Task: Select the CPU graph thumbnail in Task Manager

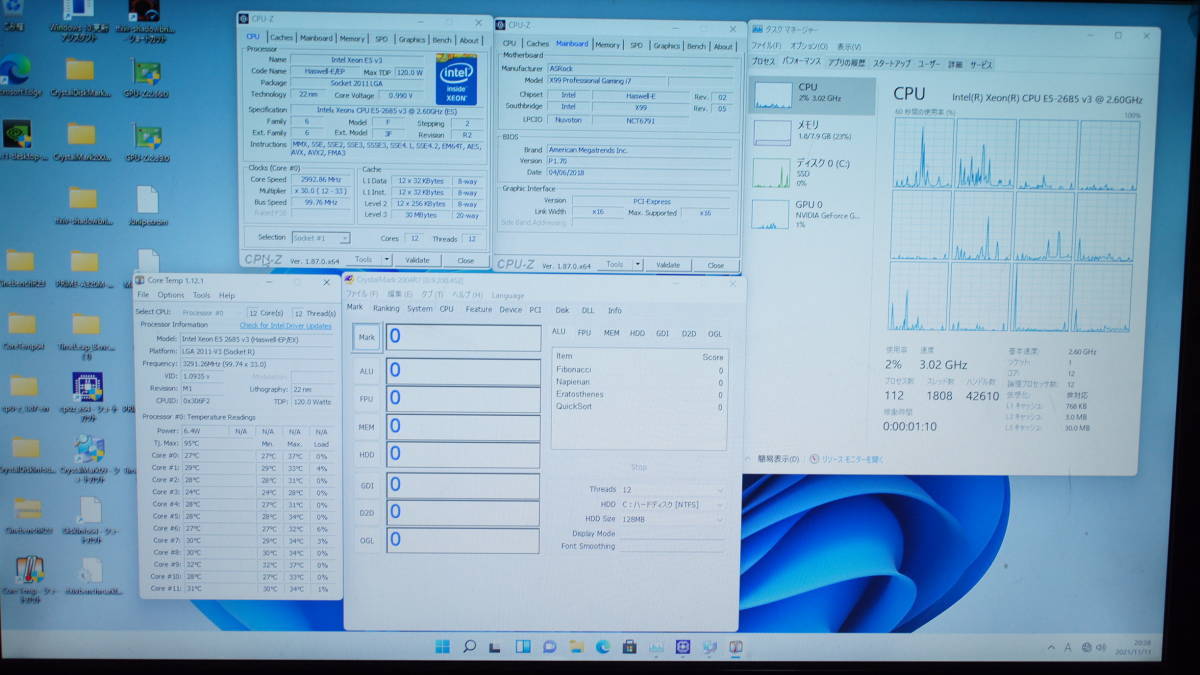Action: coord(773,95)
